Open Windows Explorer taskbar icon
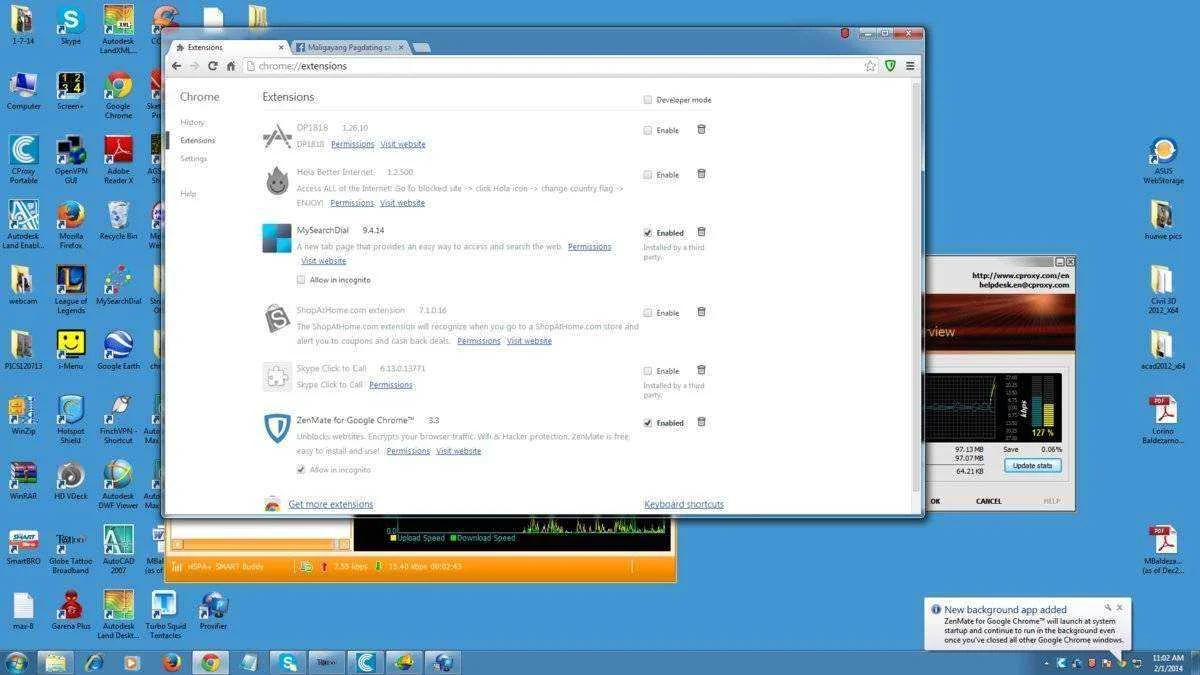This screenshot has height=675, width=1200. tap(55, 662)
